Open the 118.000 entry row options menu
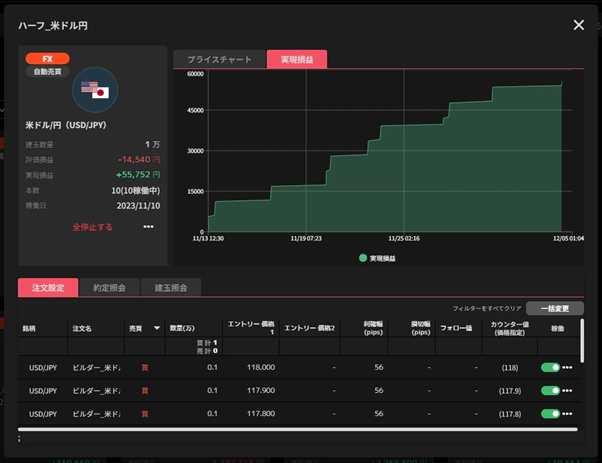The width and height of the screenshot is (602, 463). (x=567, y=367)
